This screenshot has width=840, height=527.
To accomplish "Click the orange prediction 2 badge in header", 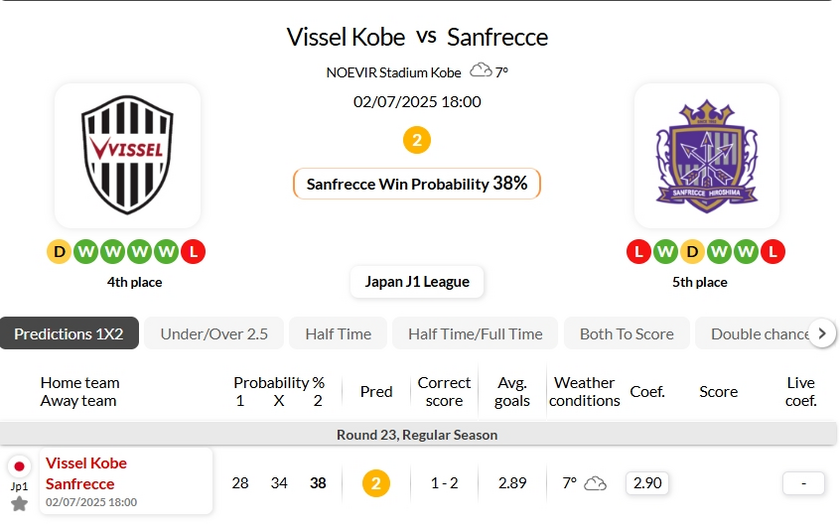I will click(x=417, y=139).
